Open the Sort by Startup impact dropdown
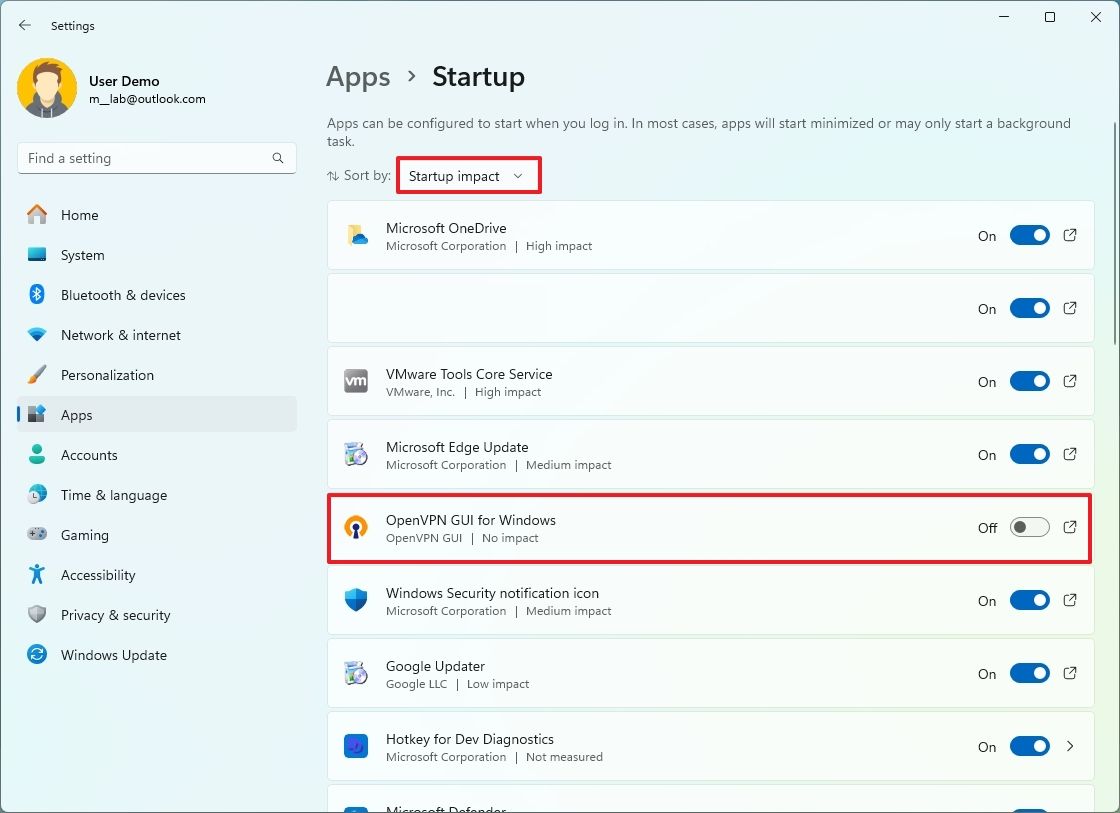Image resolution: width=1120 pixels, height=813 pixels. pos(468,175)
